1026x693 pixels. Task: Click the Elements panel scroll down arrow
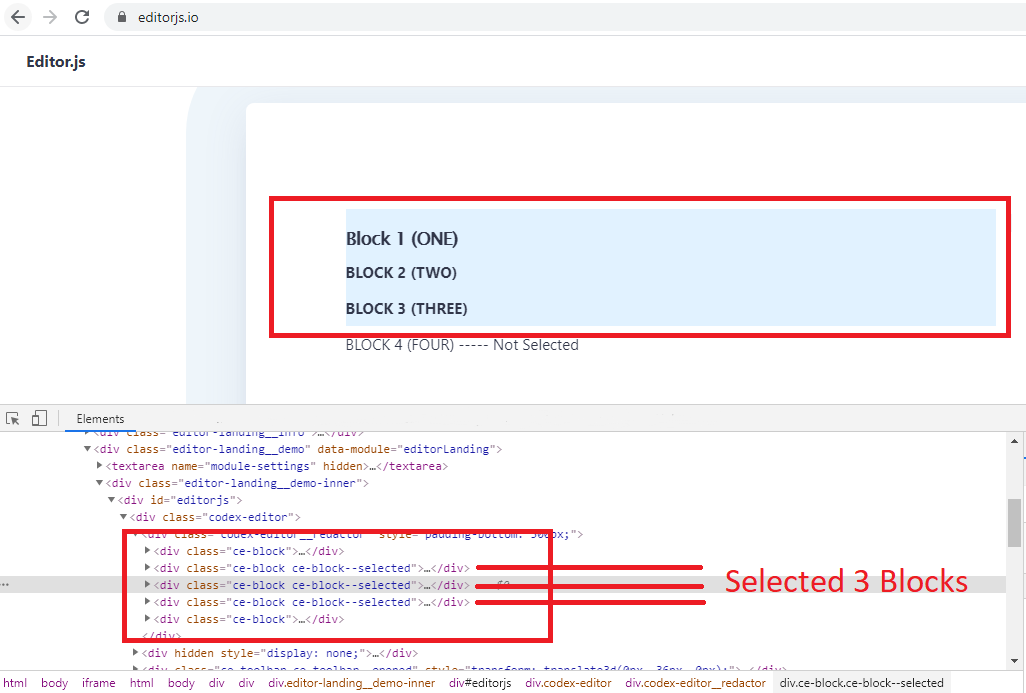(1014, 661)
